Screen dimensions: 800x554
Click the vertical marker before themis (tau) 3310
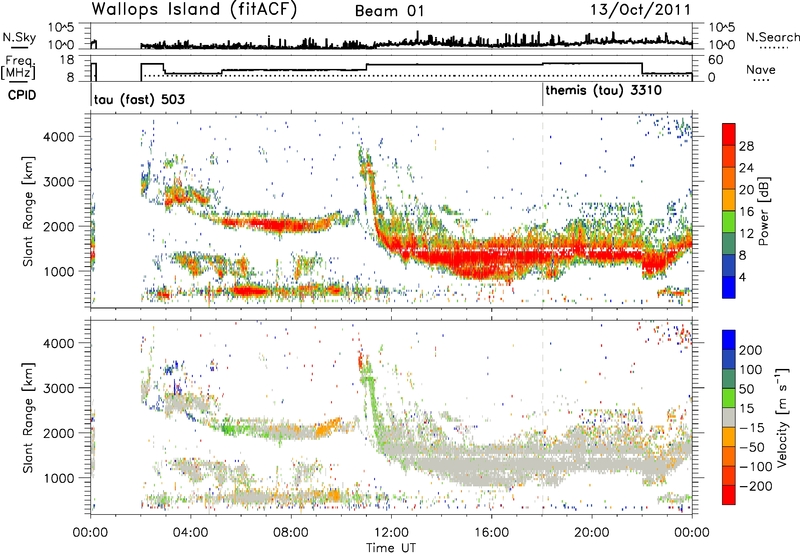tap(542, 95)
